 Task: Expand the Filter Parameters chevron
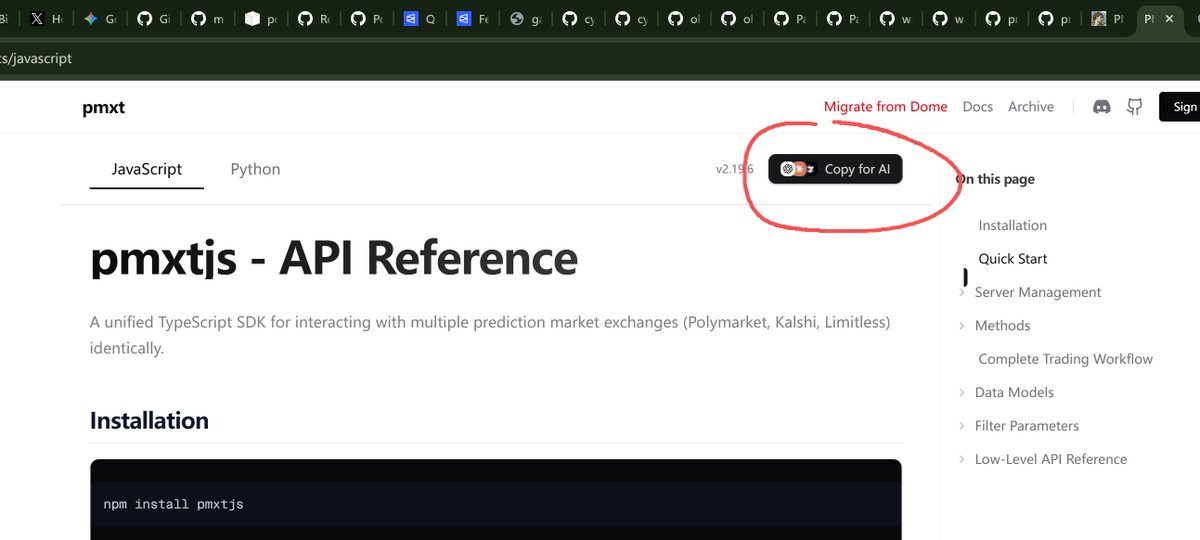[x=962, y=426]
